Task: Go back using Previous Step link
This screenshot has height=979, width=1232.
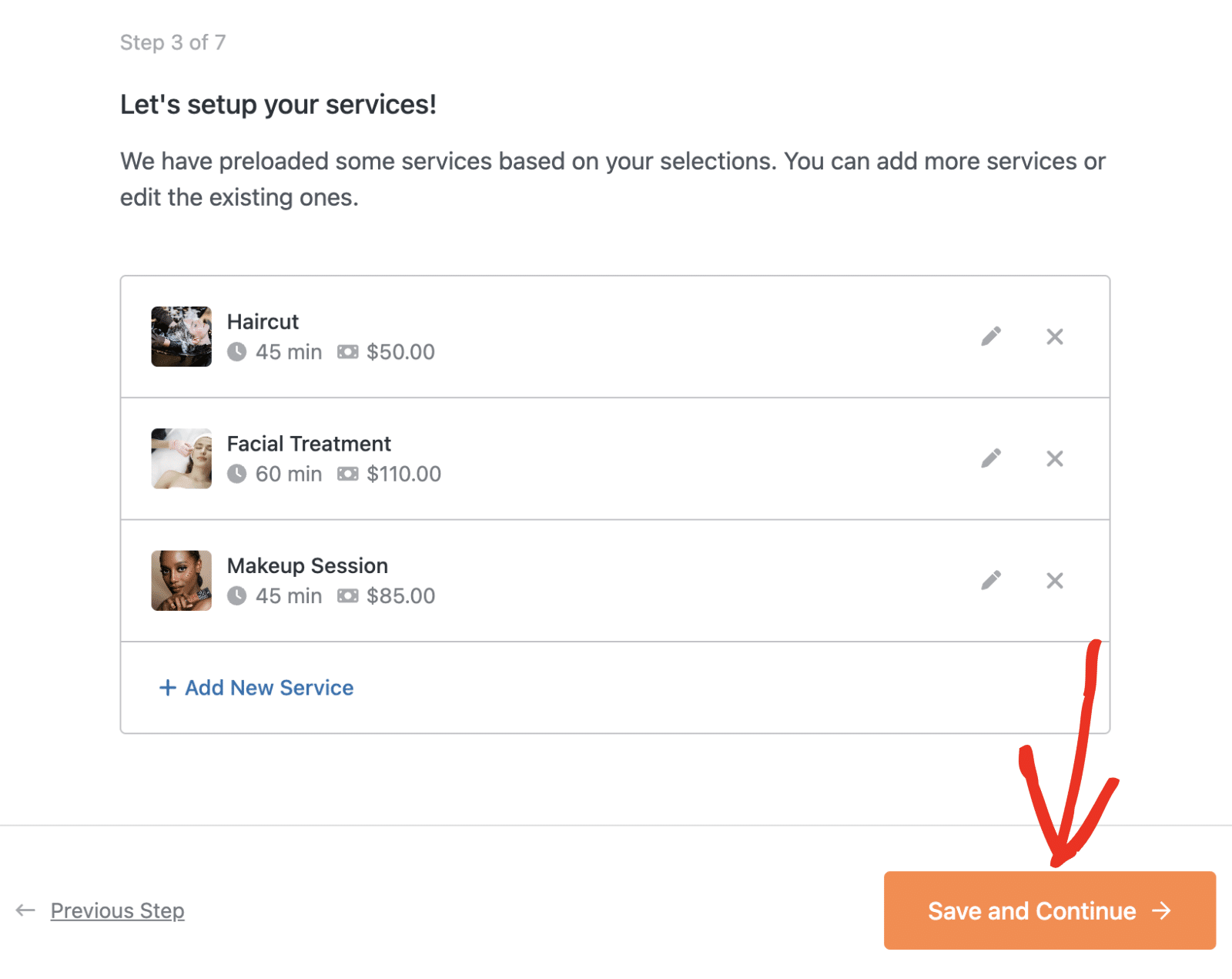Action: [116, 910]
